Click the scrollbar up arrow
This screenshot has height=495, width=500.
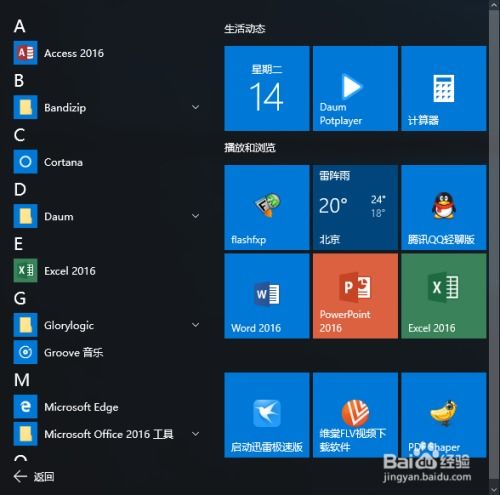point(494,5)
